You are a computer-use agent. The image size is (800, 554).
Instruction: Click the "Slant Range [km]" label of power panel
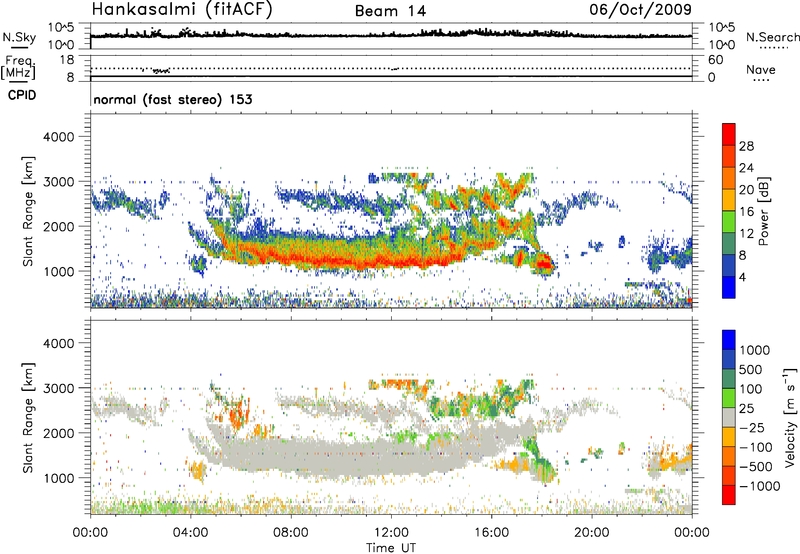point(28,211)
